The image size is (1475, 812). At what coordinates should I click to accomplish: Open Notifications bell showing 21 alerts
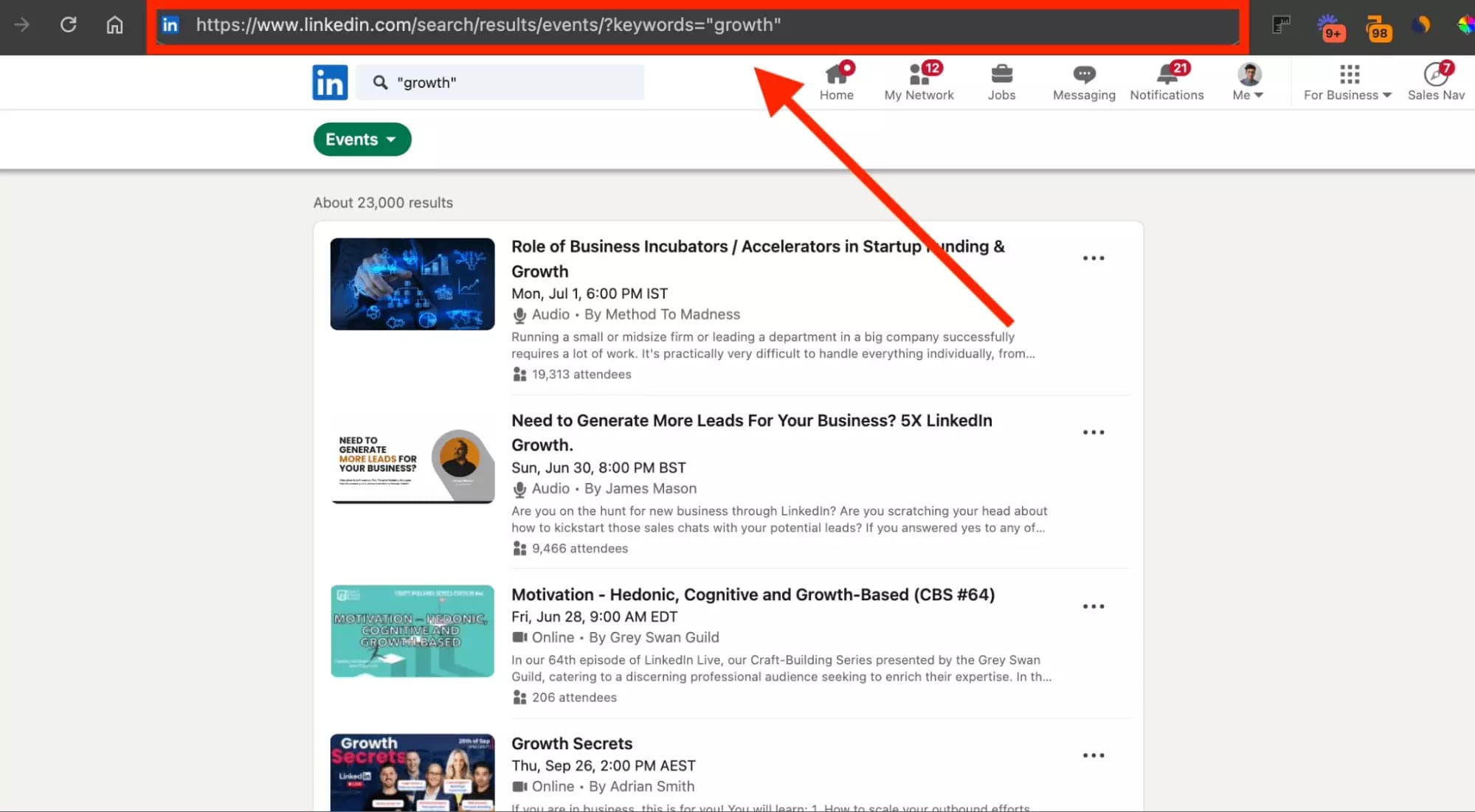(1166, 74)
